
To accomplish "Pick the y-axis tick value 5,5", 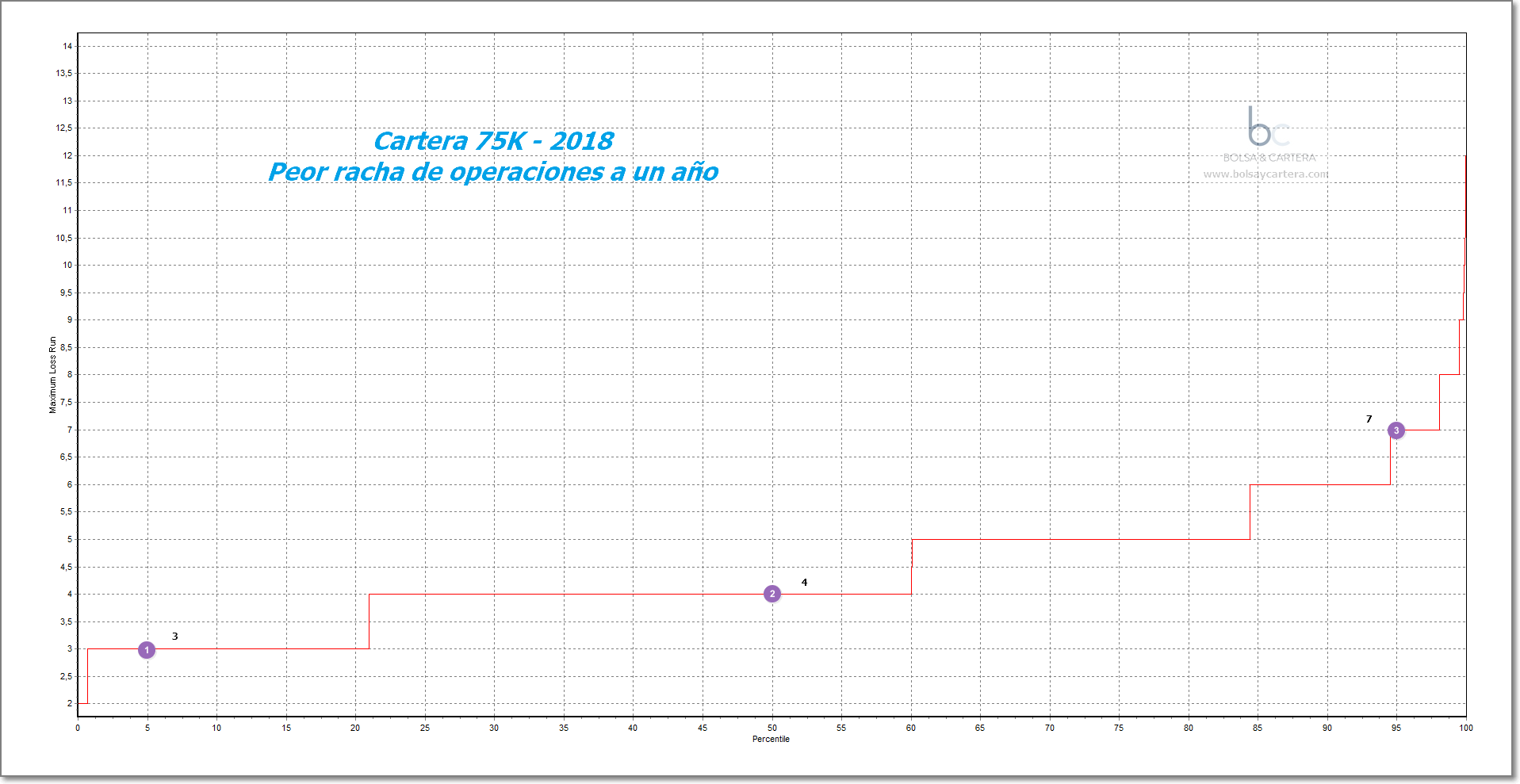I will 66,511.
